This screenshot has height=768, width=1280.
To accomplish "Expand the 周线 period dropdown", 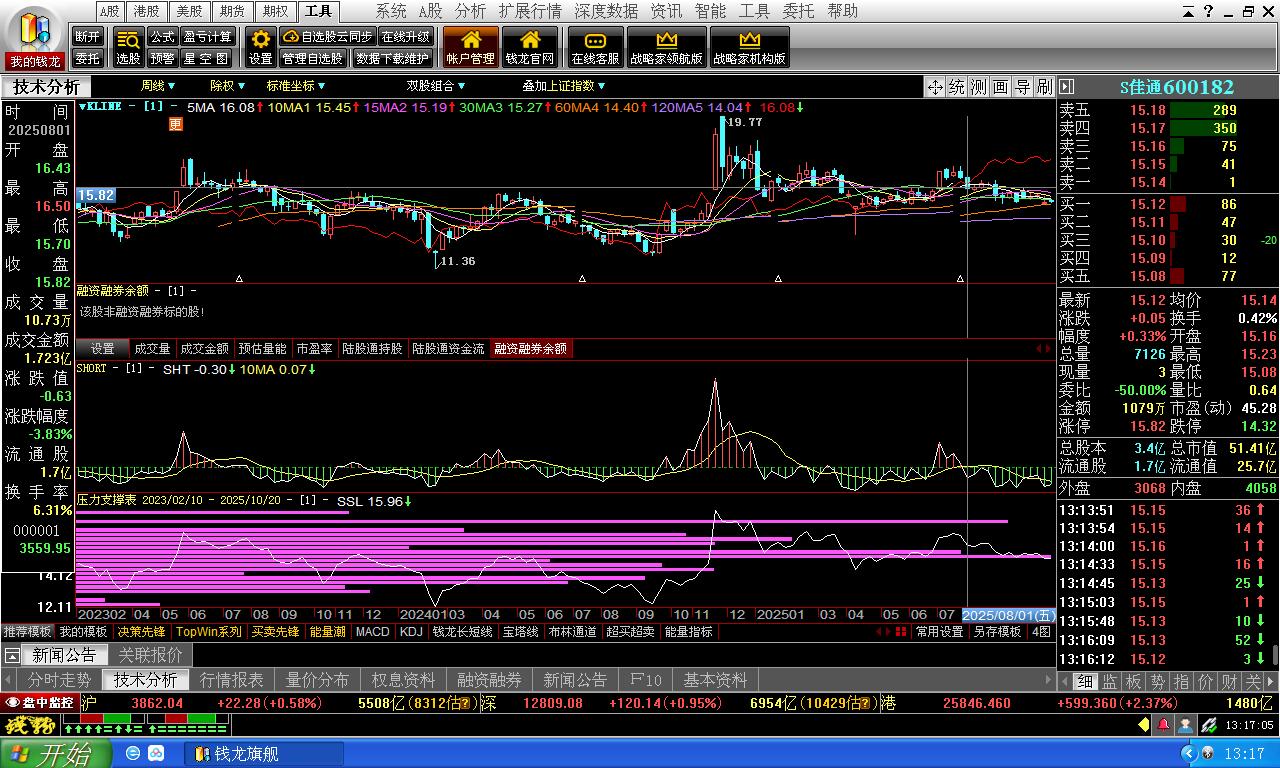I will pos(158,86).
